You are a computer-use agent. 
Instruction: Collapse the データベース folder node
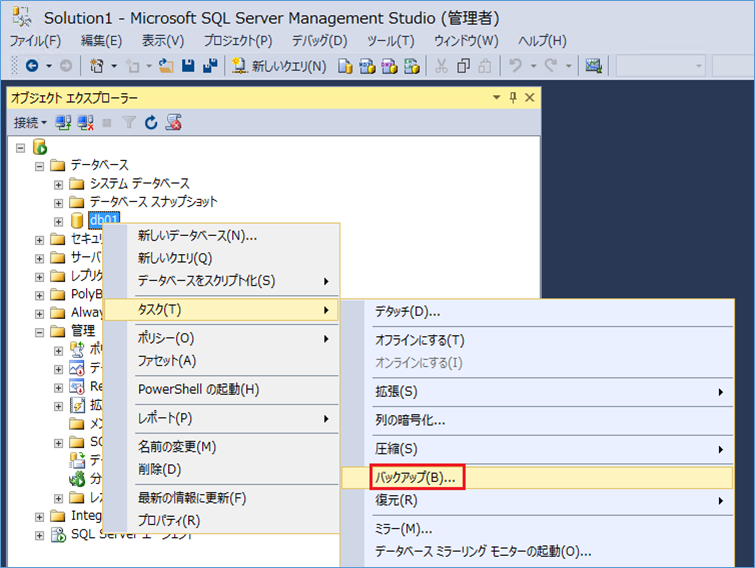(40, 165)
